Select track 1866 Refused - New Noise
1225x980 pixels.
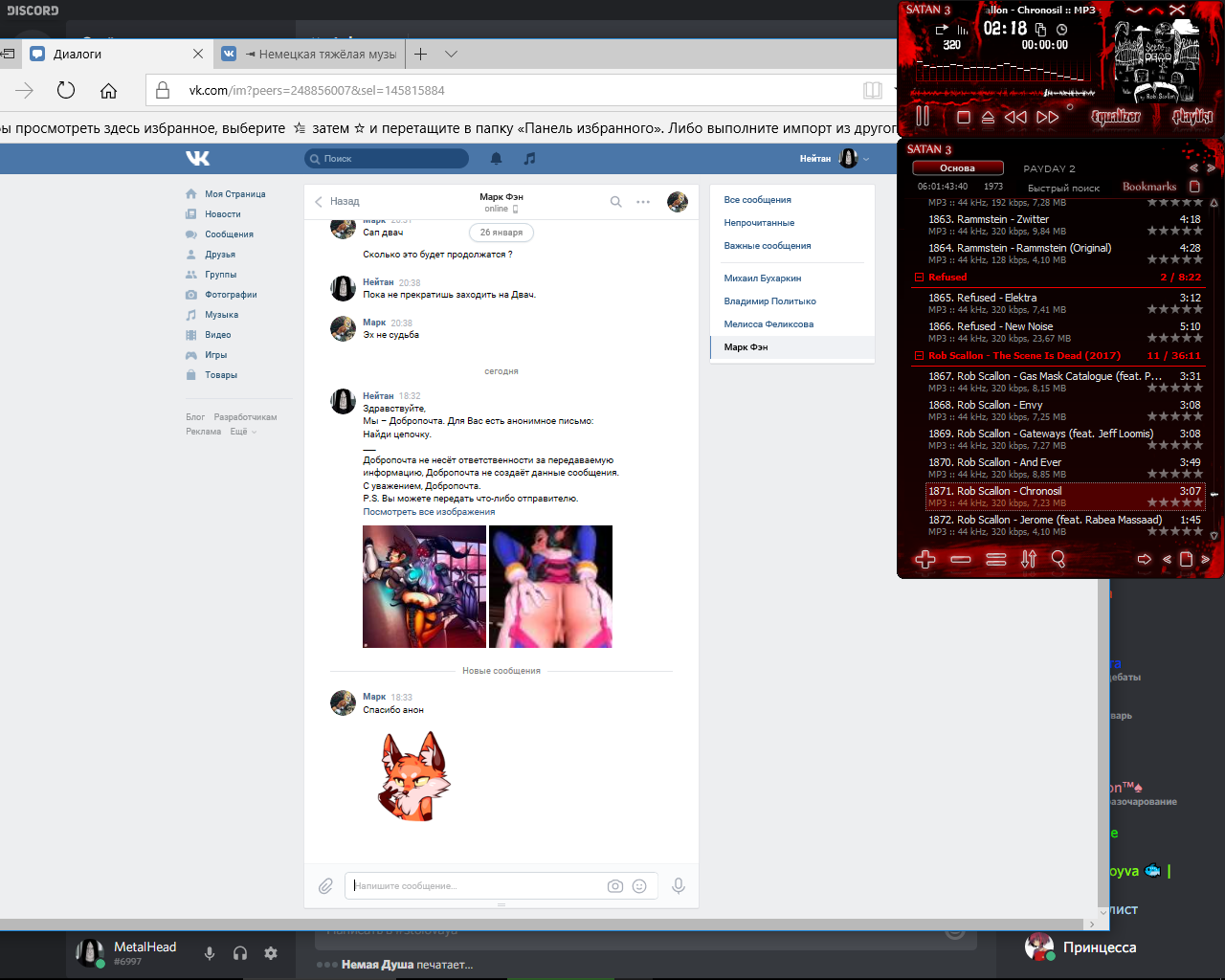1062,332
